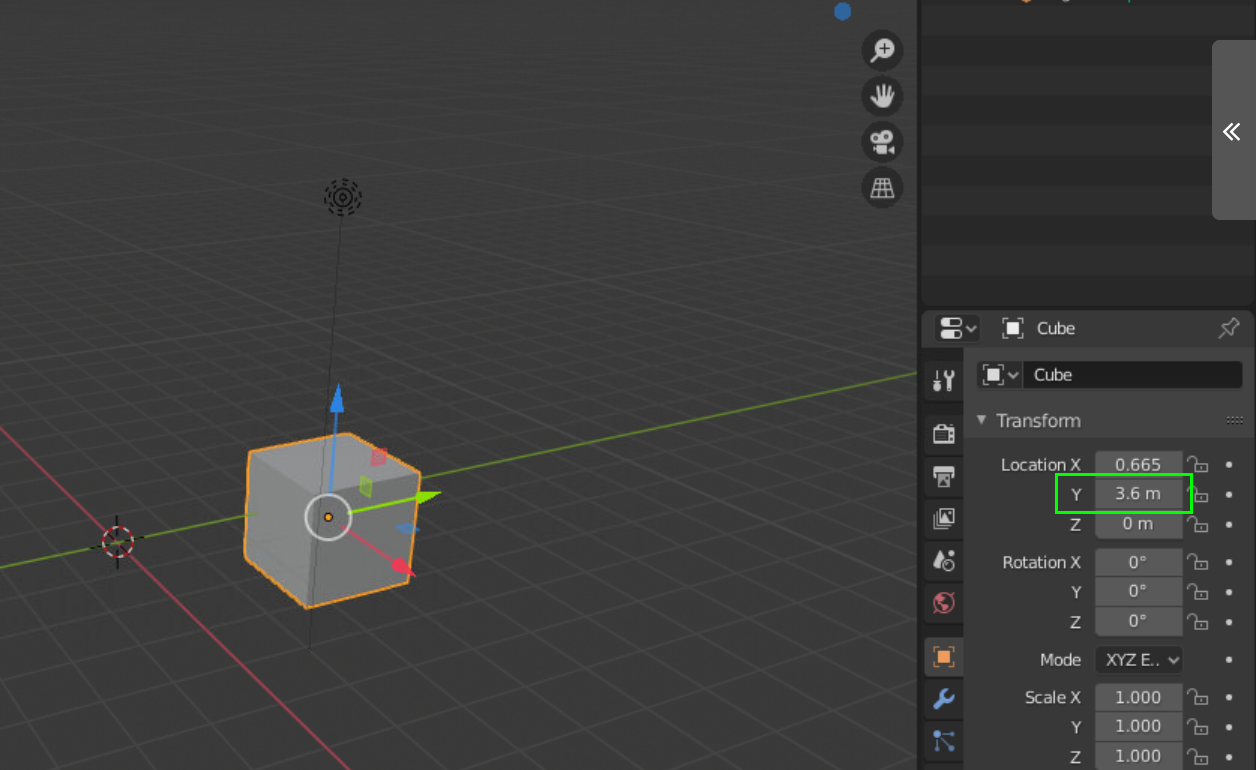Click the Scale Y field 1.000
The width and height of the screenshot is (1256, 770).
1139,726
